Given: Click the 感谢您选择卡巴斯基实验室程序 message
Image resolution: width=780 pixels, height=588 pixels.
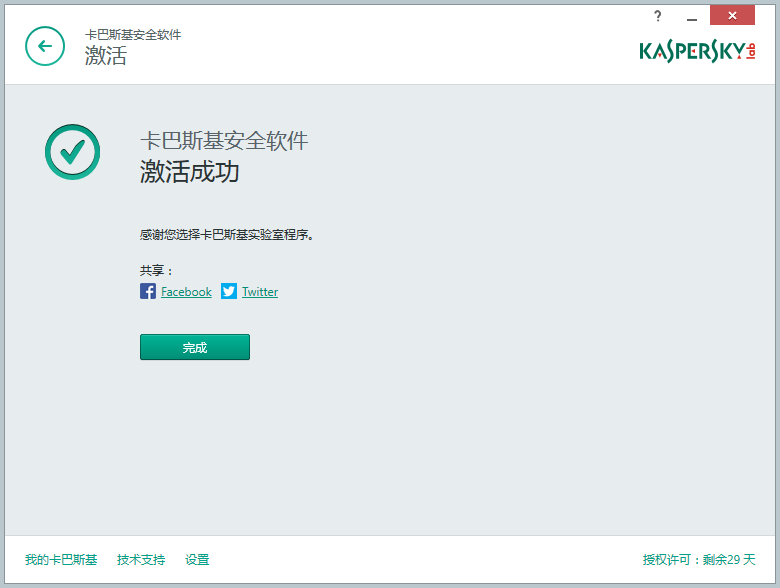Looking at the screenshot, I should tap(226, 234).
